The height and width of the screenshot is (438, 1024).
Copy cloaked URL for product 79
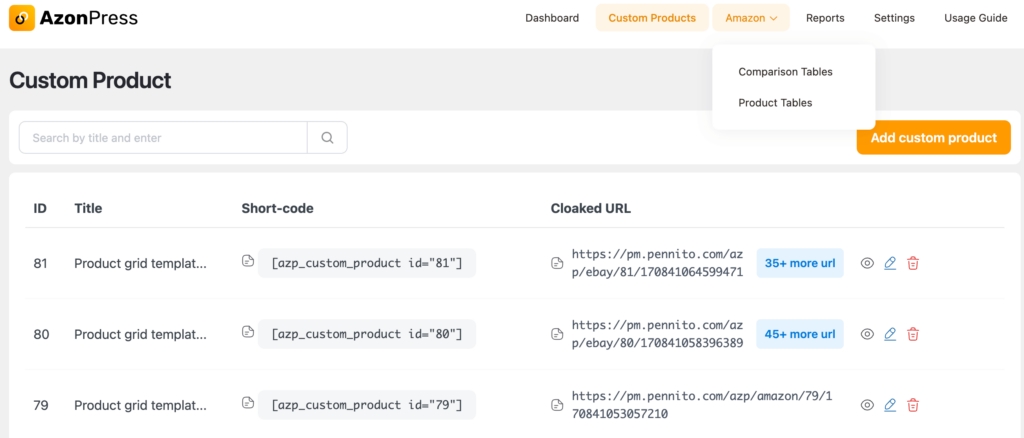[557, 405]
